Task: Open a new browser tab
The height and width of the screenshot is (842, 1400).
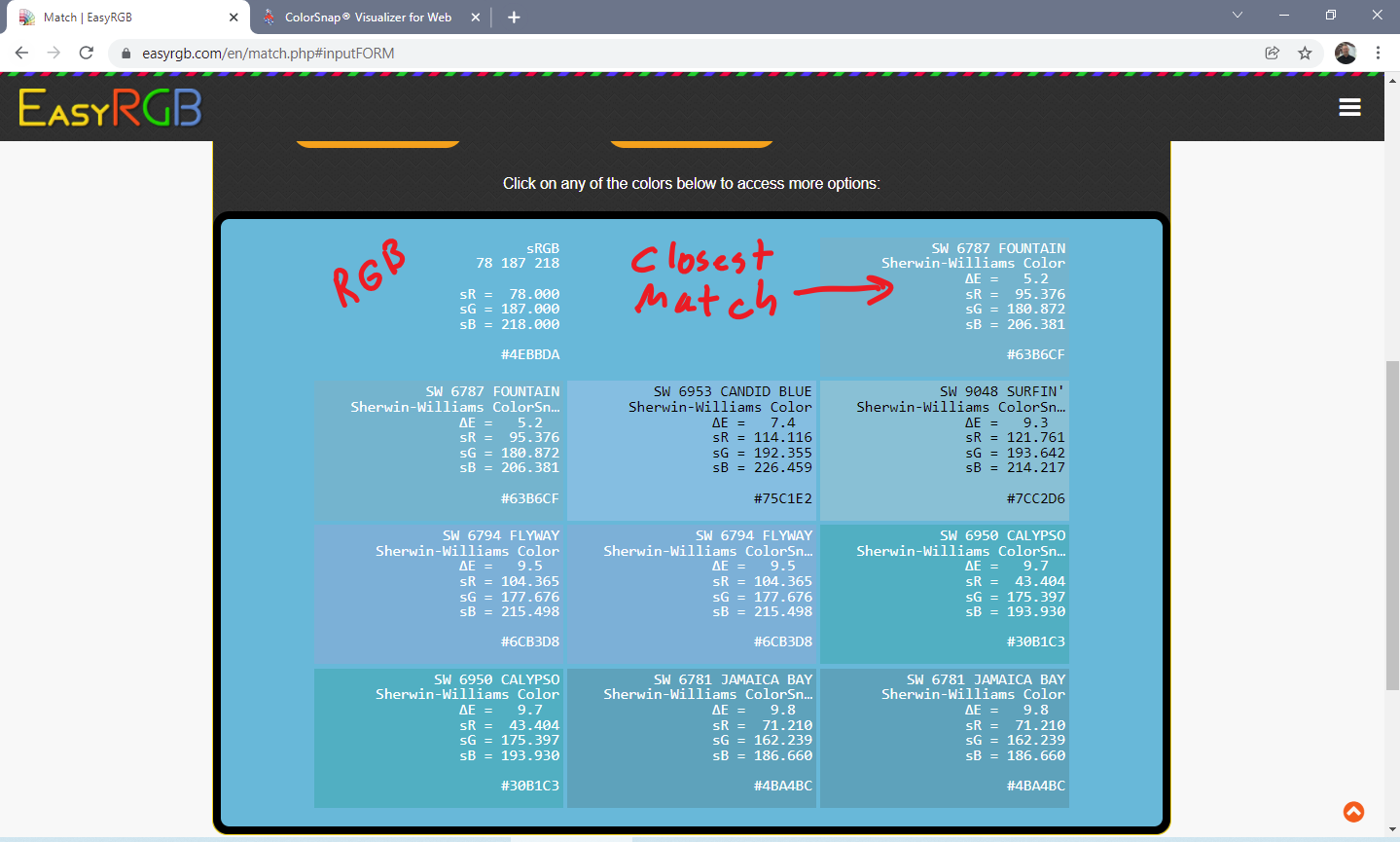Action: [x=514, y=17]
